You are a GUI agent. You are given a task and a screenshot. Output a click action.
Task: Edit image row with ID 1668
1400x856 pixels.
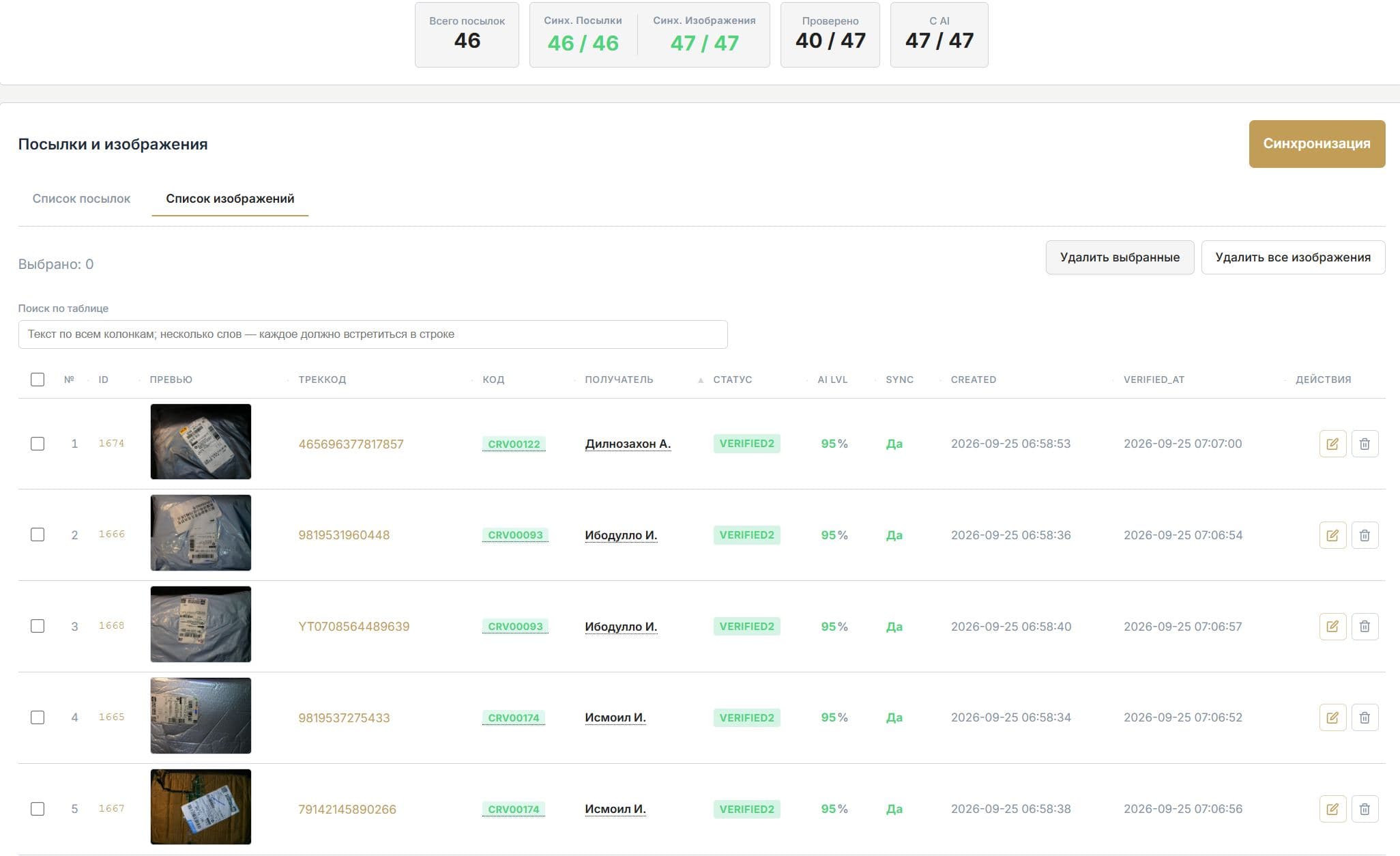[x=1332, y=626]
